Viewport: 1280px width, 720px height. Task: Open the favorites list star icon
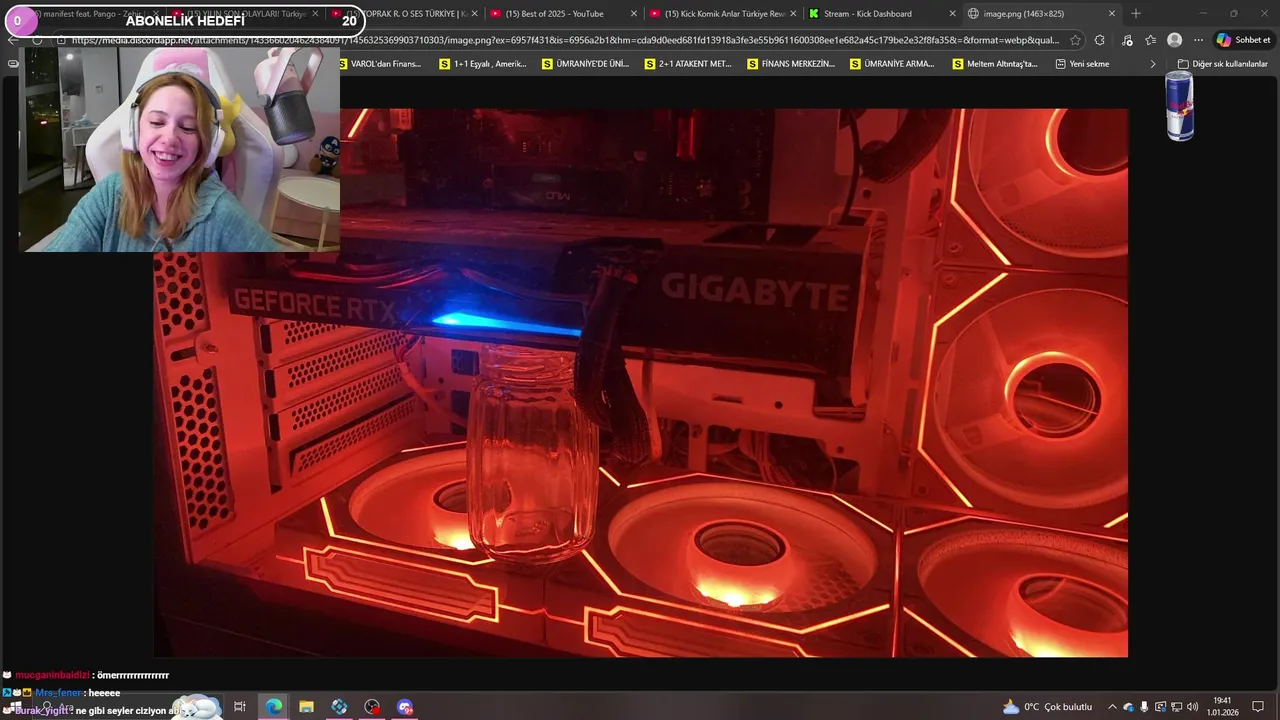pos(1150,40)
